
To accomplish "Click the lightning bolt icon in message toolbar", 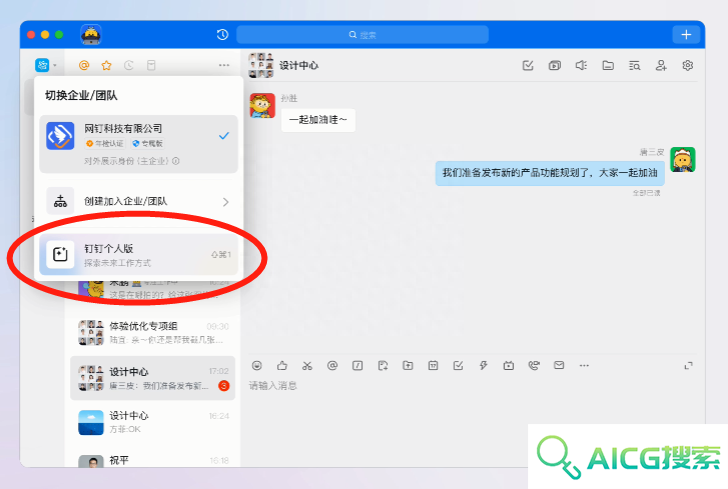I will [x=483, y=365].
